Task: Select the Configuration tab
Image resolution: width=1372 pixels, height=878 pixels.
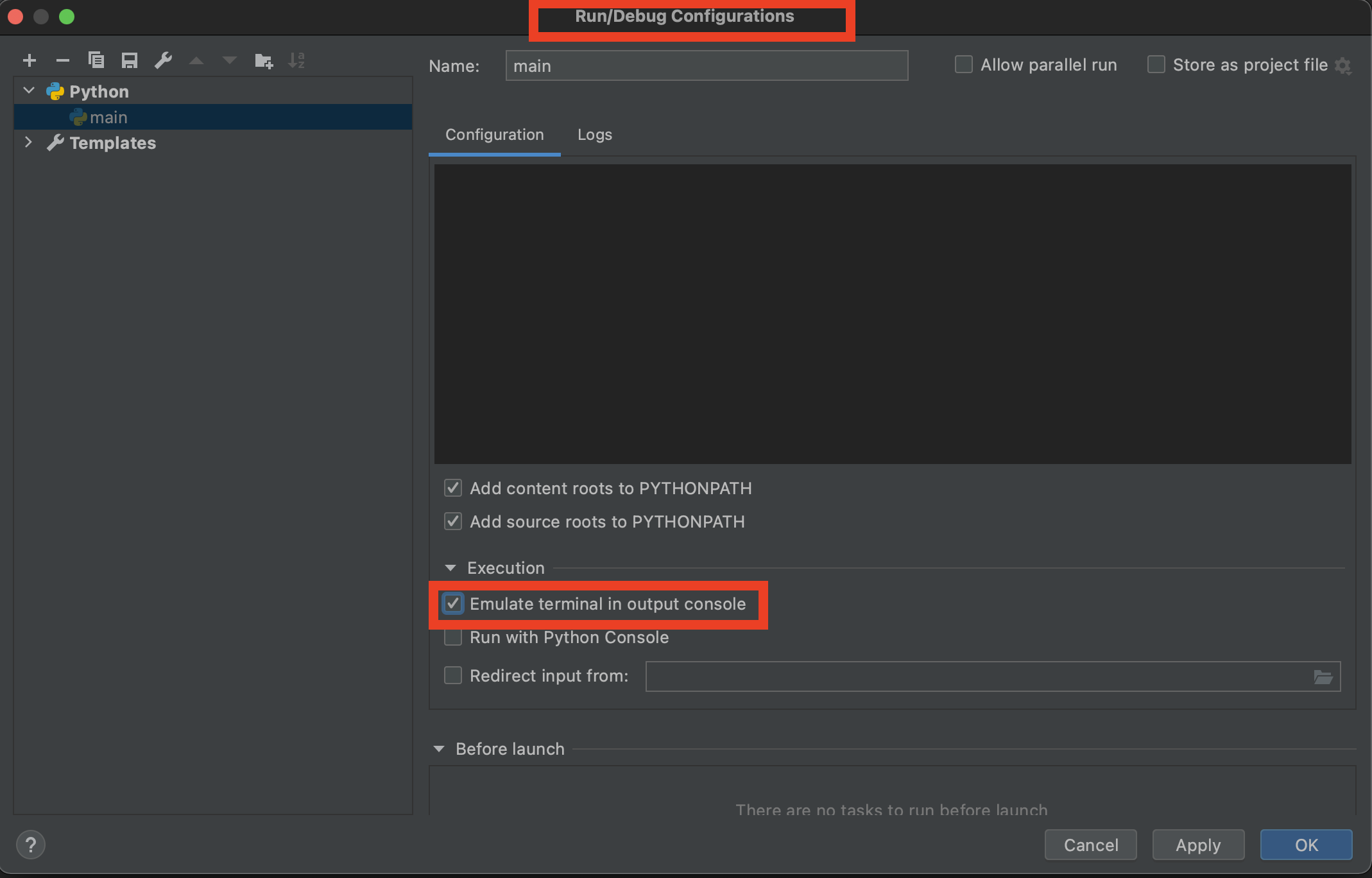Action: (x=494, y=135)
